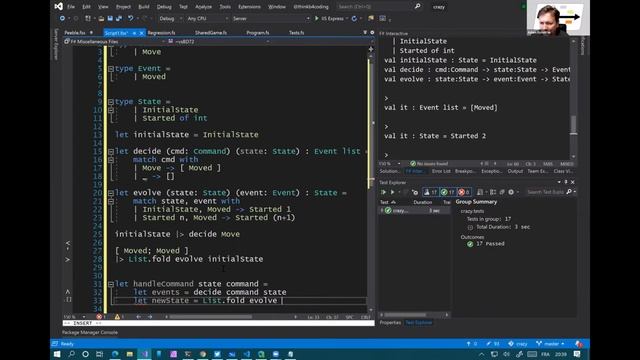Viewport: 640px width, 360px height.
Task: Switch to the Tests.fs tab
Action: [x=297, y=33]
